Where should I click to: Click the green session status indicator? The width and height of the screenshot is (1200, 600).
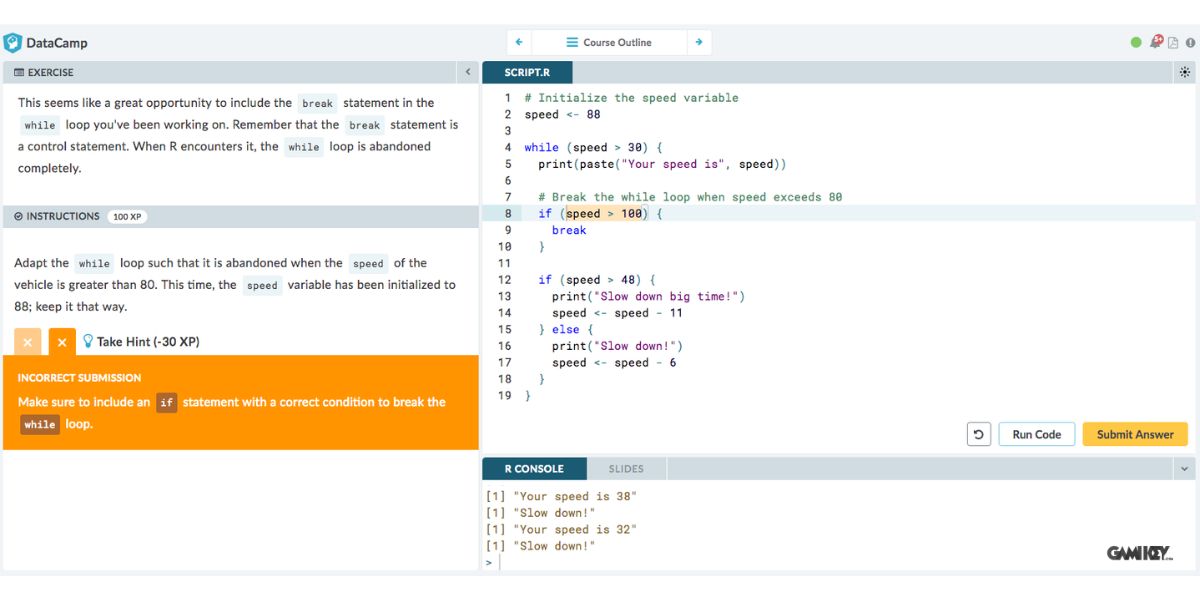click(1136, 43)
